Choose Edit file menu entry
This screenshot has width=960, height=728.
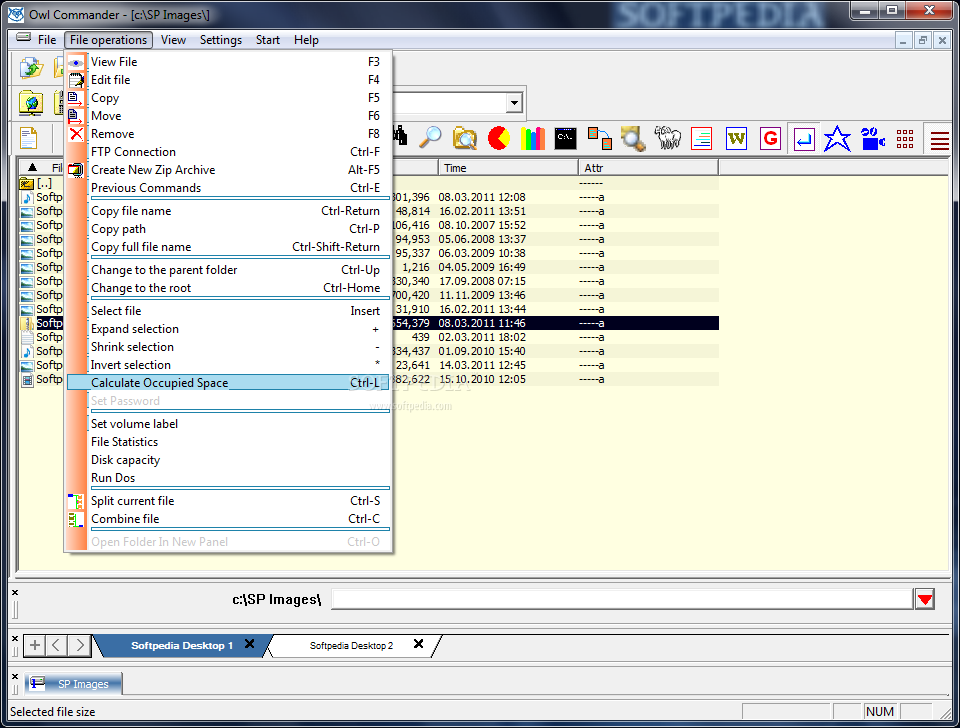[228, 80]
